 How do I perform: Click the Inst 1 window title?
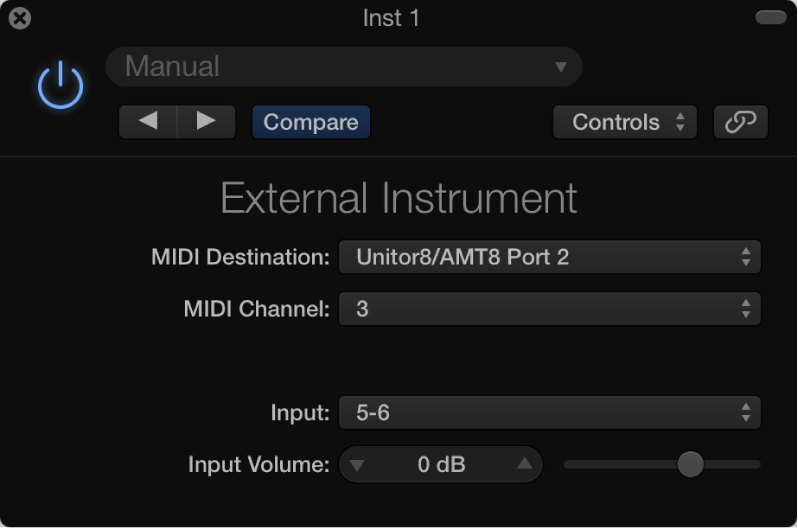391,18
